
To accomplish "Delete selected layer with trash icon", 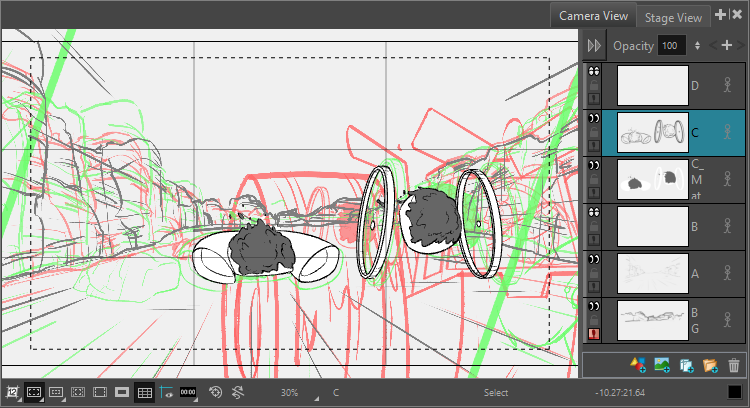I will click(x=734, y=365).
